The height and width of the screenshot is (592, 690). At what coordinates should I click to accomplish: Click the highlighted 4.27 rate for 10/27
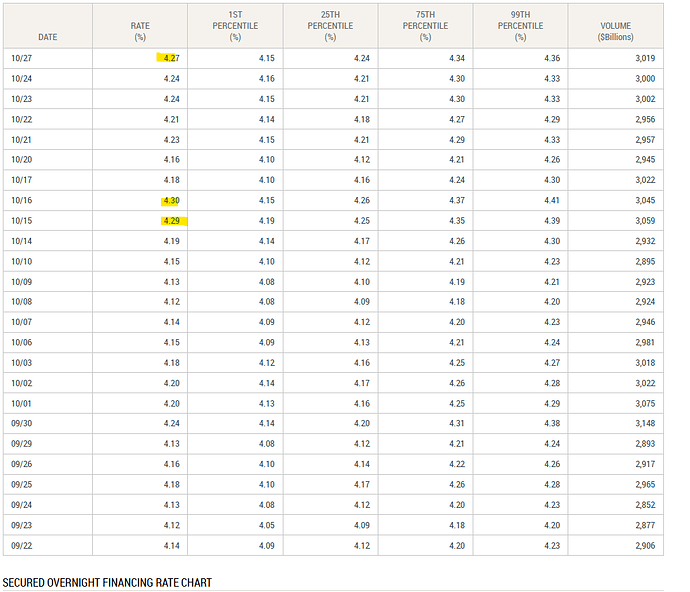coord(171,58)
